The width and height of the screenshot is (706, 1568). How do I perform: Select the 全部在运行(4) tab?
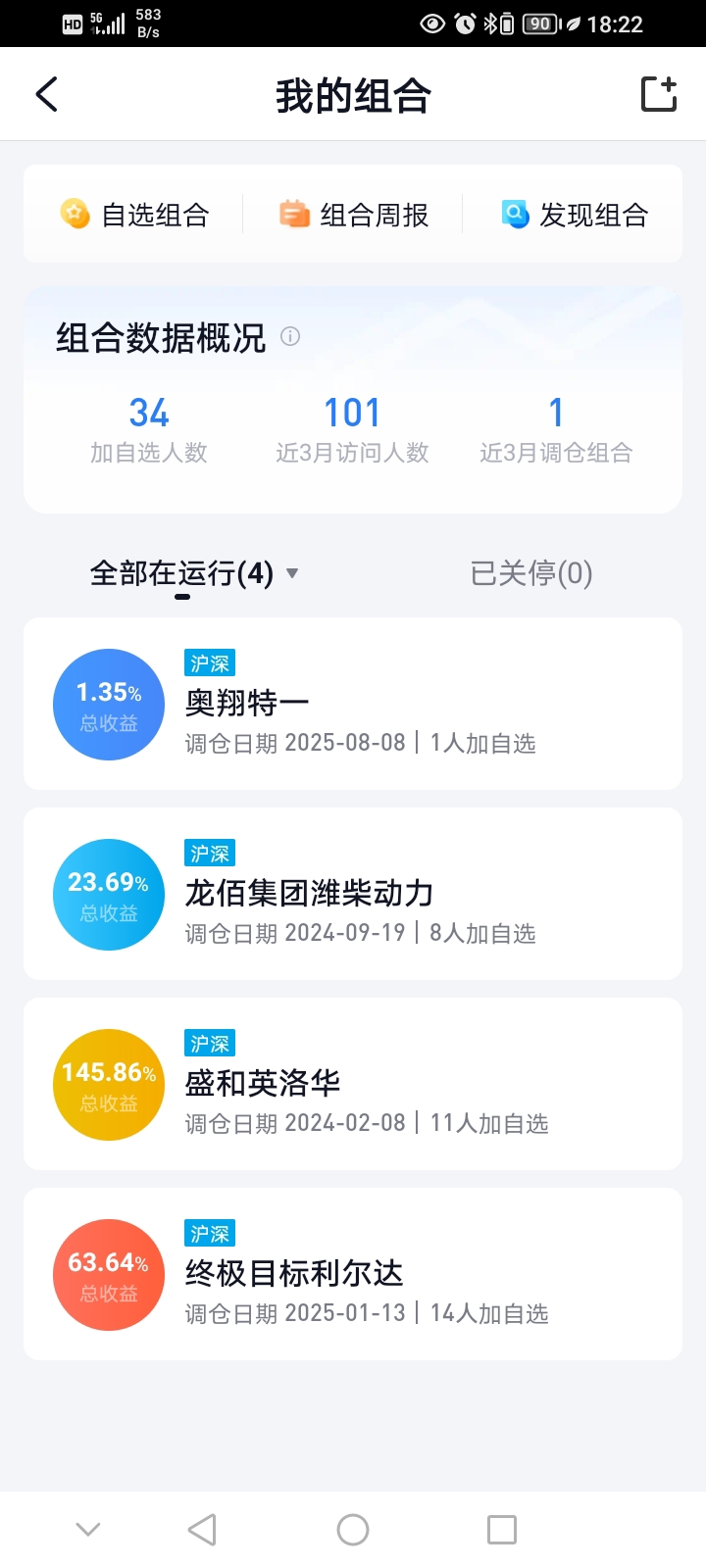tap(181, 573)
